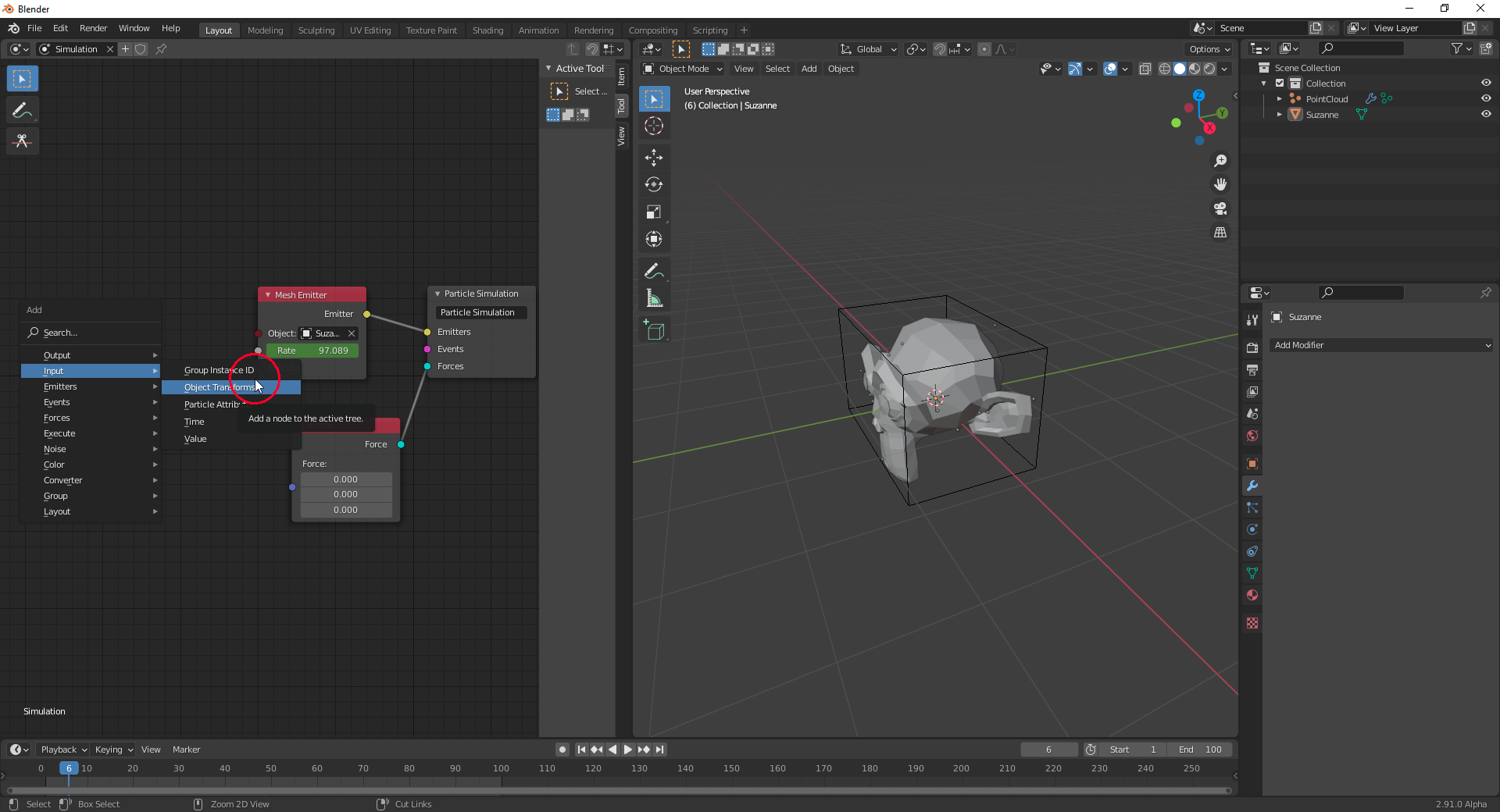Click the Add Modifier button
Viewport: 1500px width, 812px height.
coord(1380,345)
